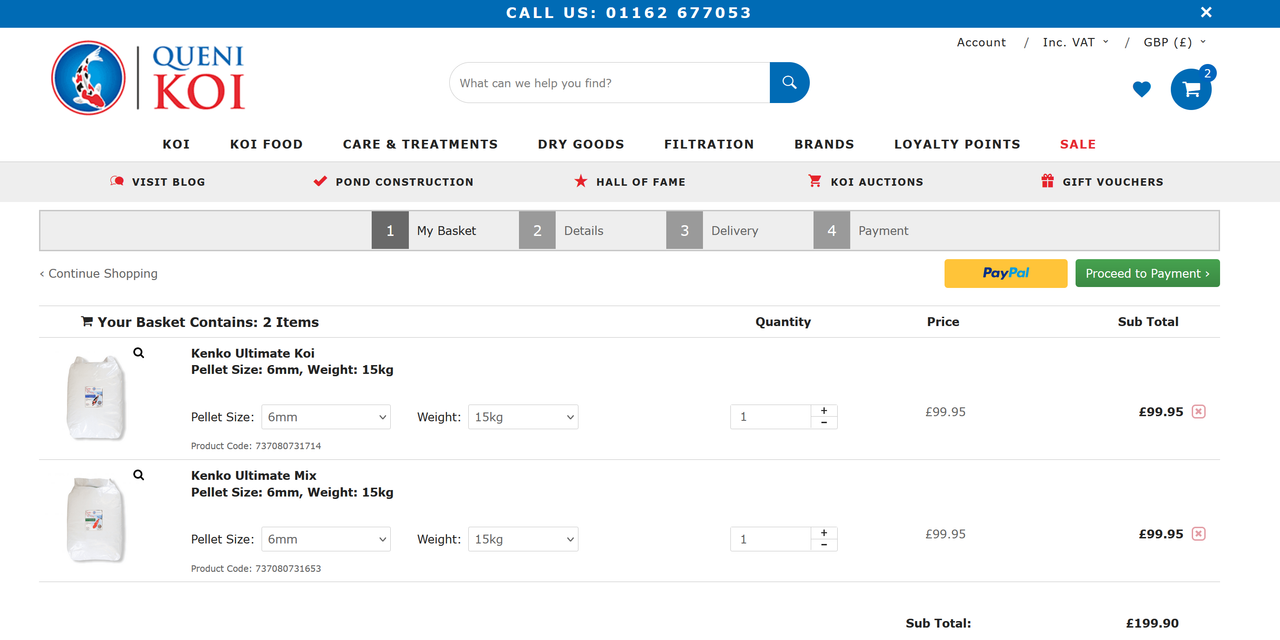Click Proceed to Payment button
Image resolution: width=1280 pixels, height=640 pixels.
coord(1147,273)
